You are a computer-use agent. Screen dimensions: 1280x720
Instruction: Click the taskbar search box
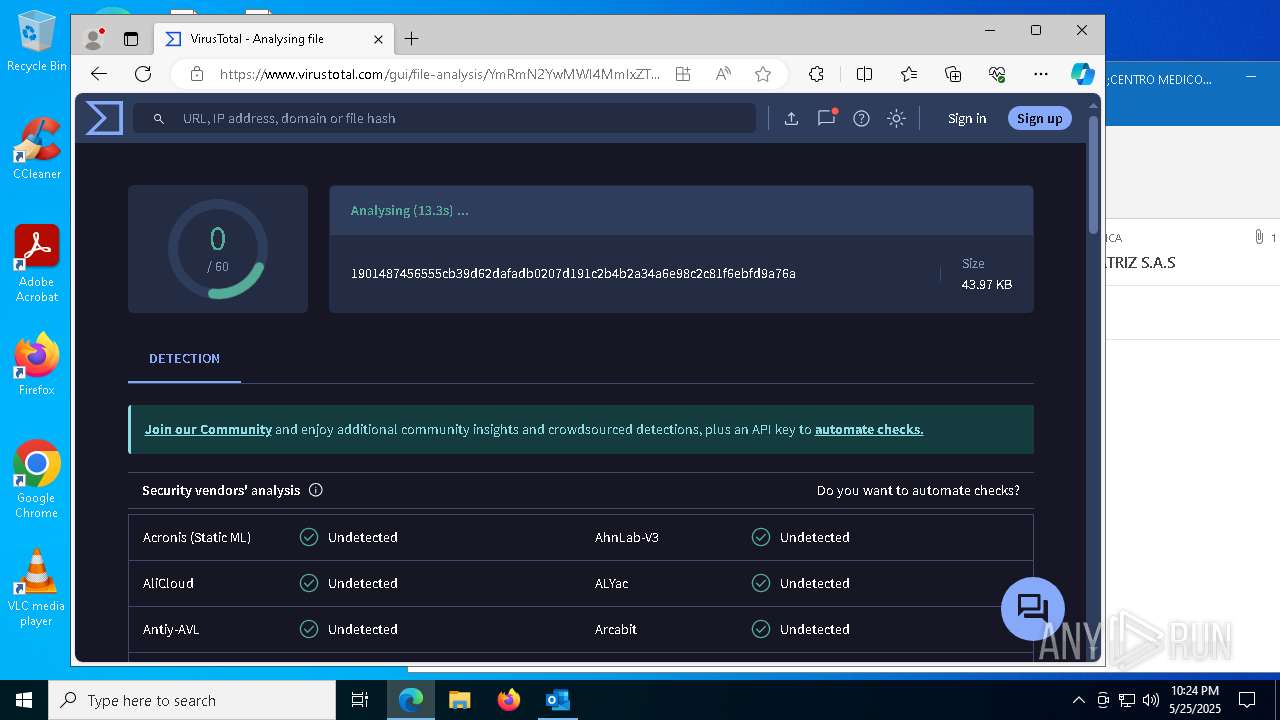click(x=192, y=700)
